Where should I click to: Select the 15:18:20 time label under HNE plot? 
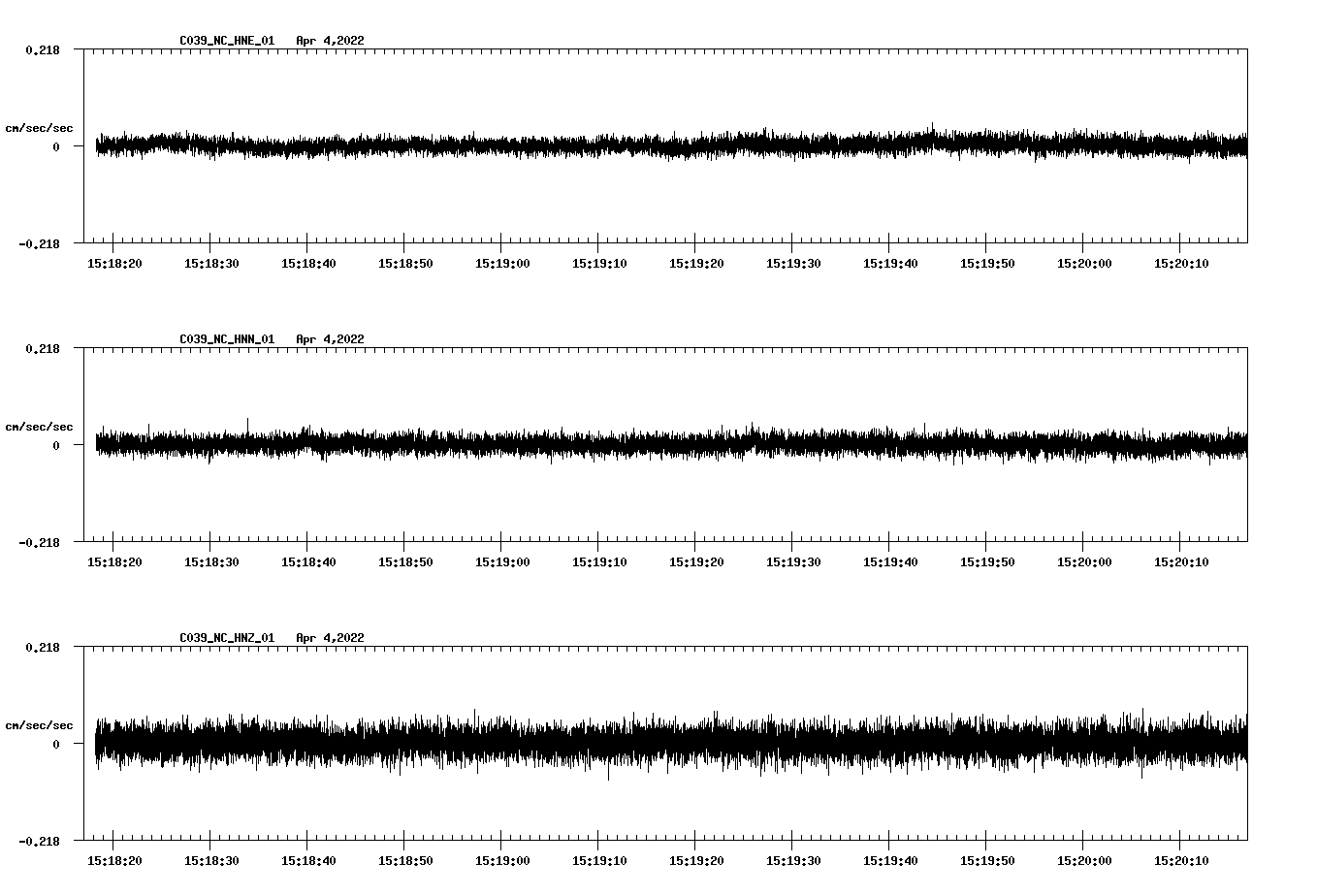pos(114,264)
